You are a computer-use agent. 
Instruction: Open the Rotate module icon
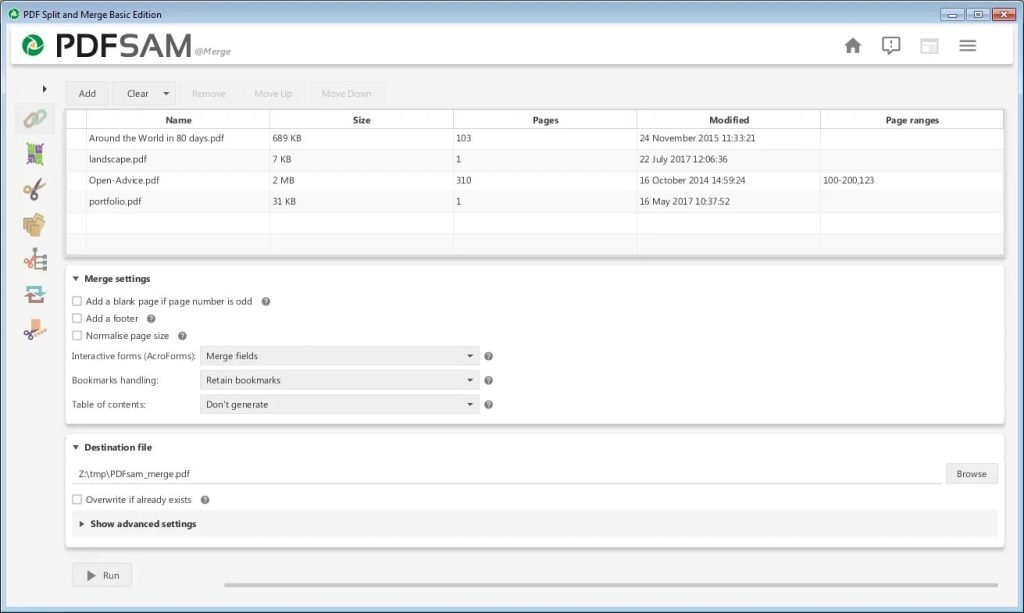click(35, 294)
